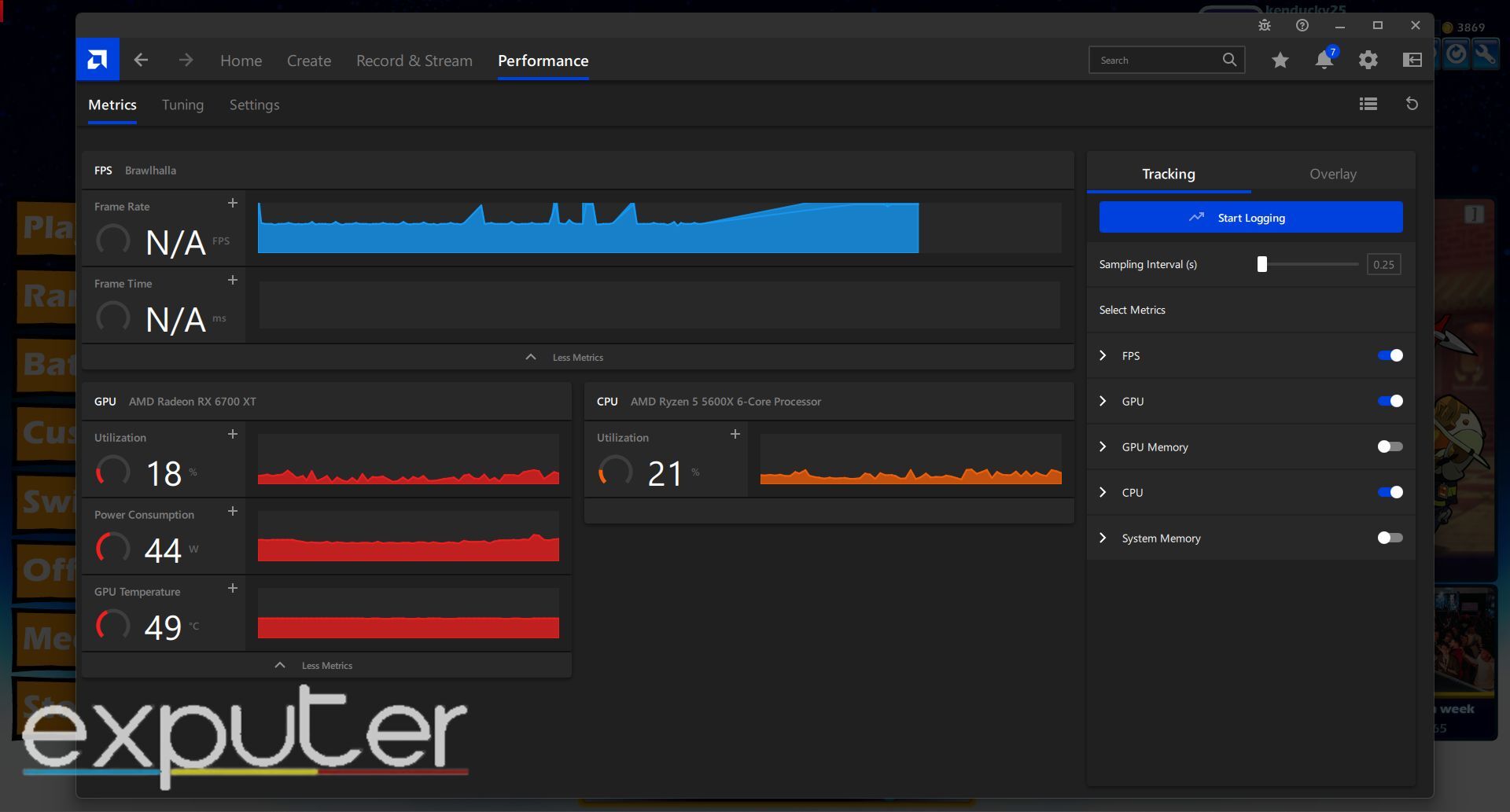The width and height of the screenshot is (1510, 812).
Task: Expand the FPS metrics chevron
Action: click(1103, 355)
